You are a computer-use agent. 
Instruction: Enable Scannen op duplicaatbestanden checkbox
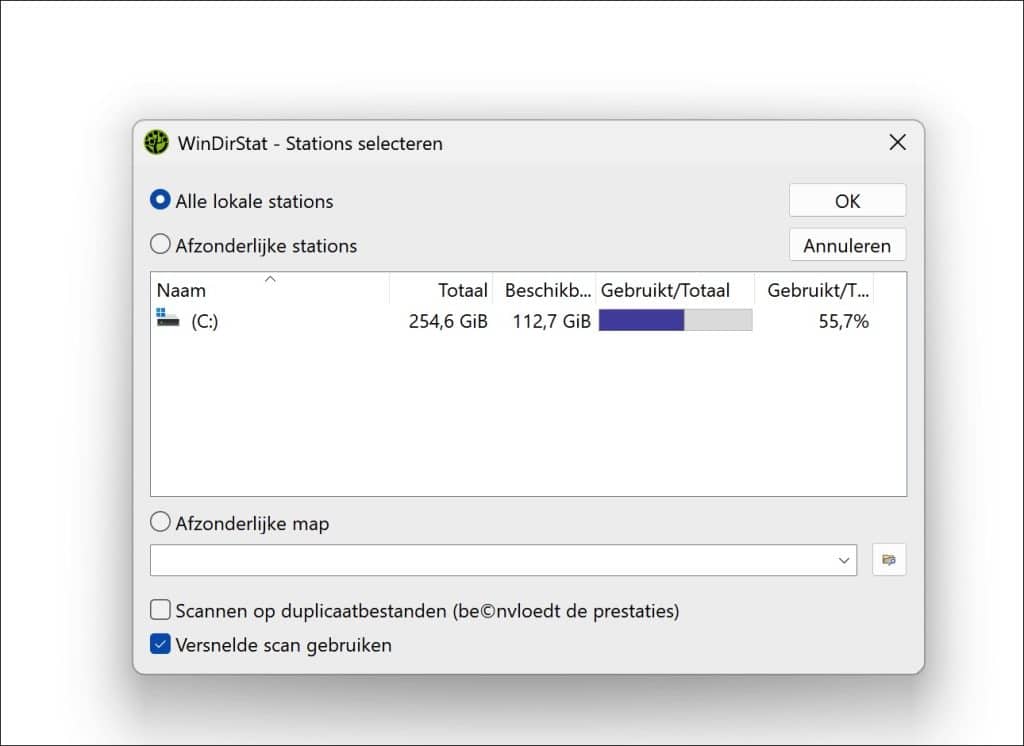click(160, 610)
